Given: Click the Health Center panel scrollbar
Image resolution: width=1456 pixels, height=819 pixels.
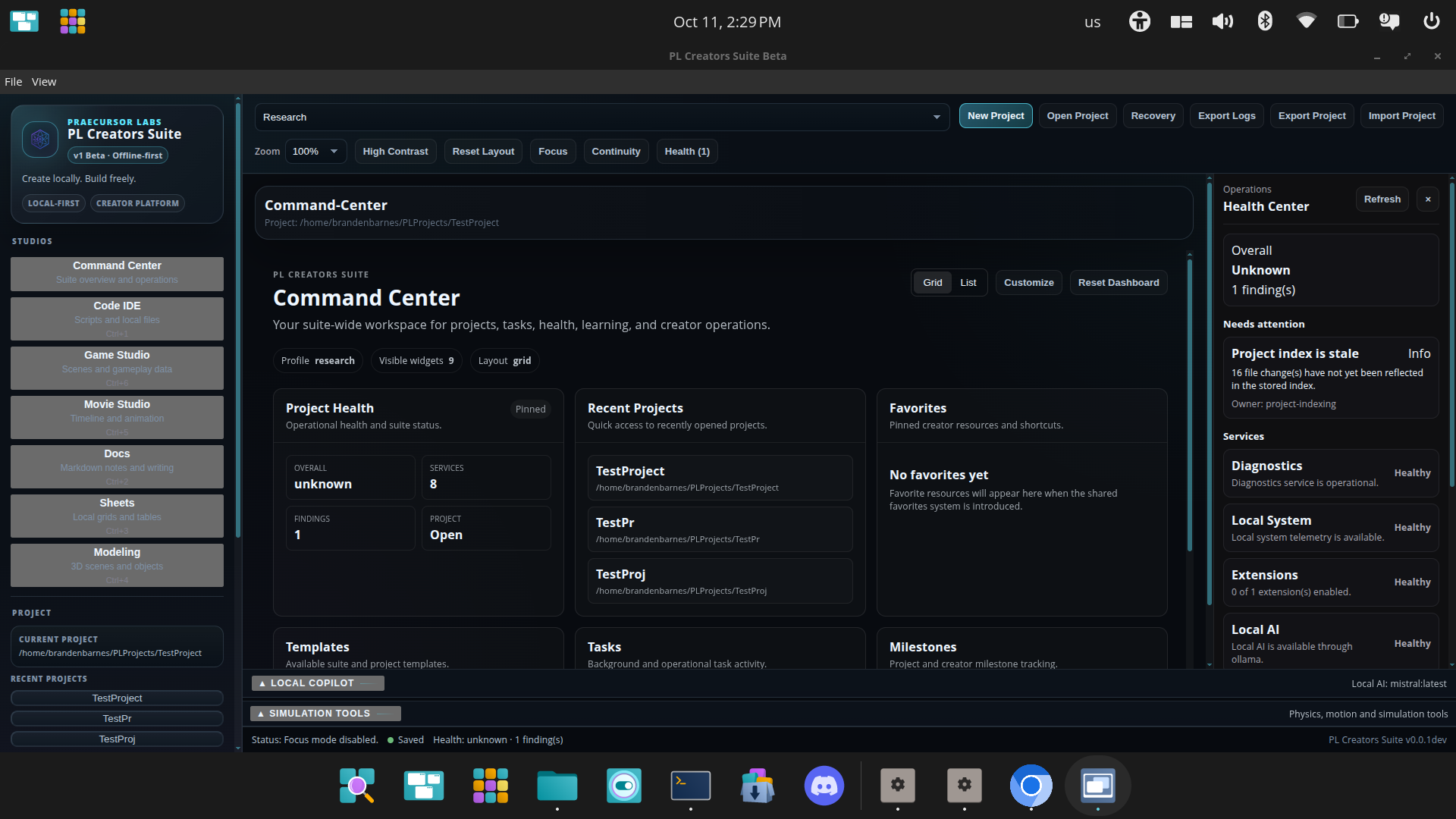Looking at the screenshot, I should (x=1451, y=334).
